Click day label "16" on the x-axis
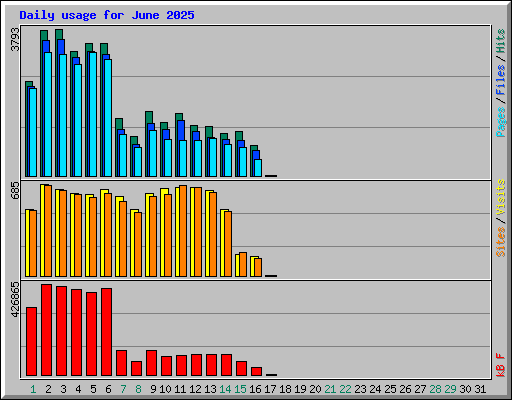 point(255,389)
